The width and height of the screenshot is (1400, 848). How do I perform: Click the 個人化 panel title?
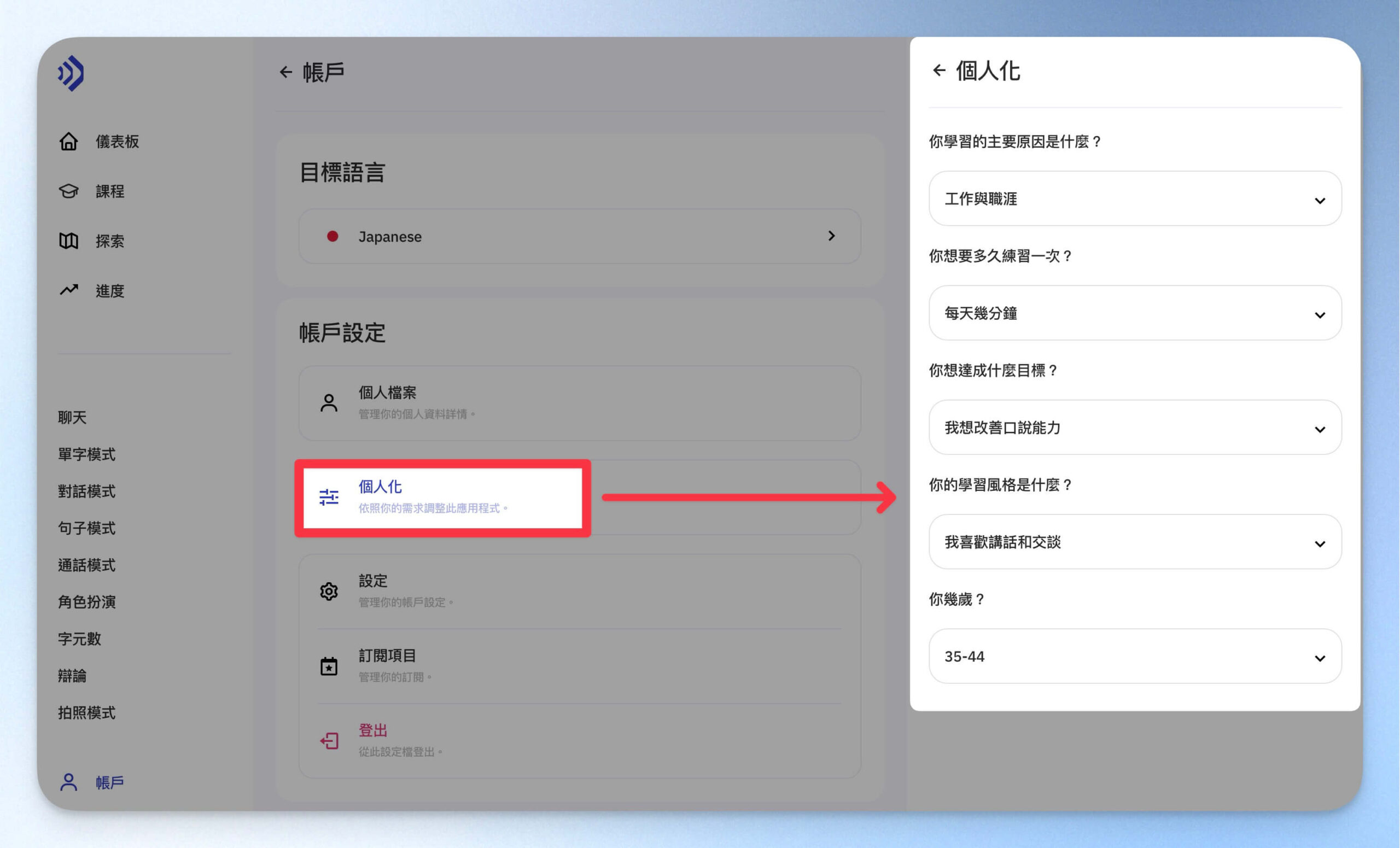(x=988, y=71)
